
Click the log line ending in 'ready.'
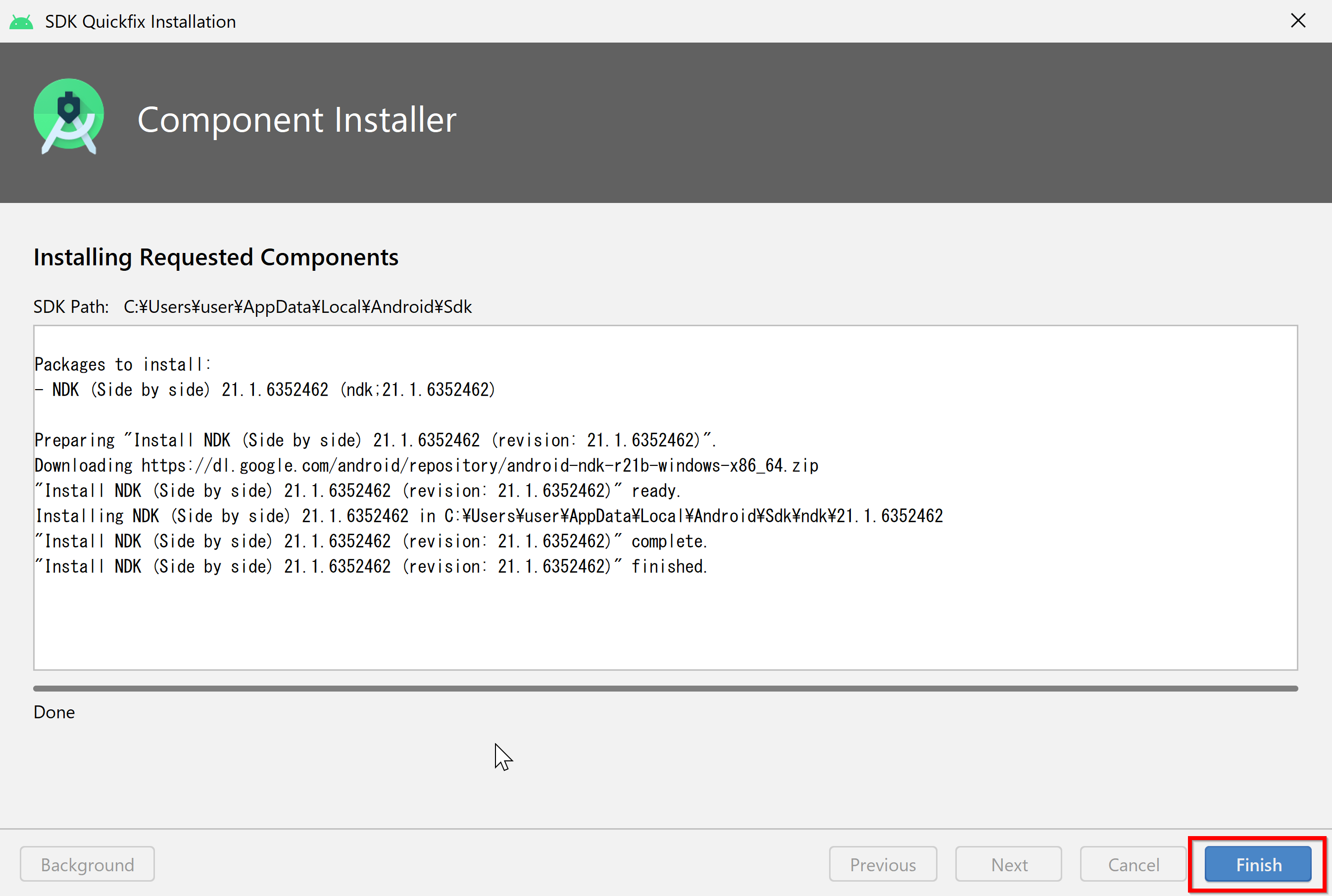coord(358,491)
